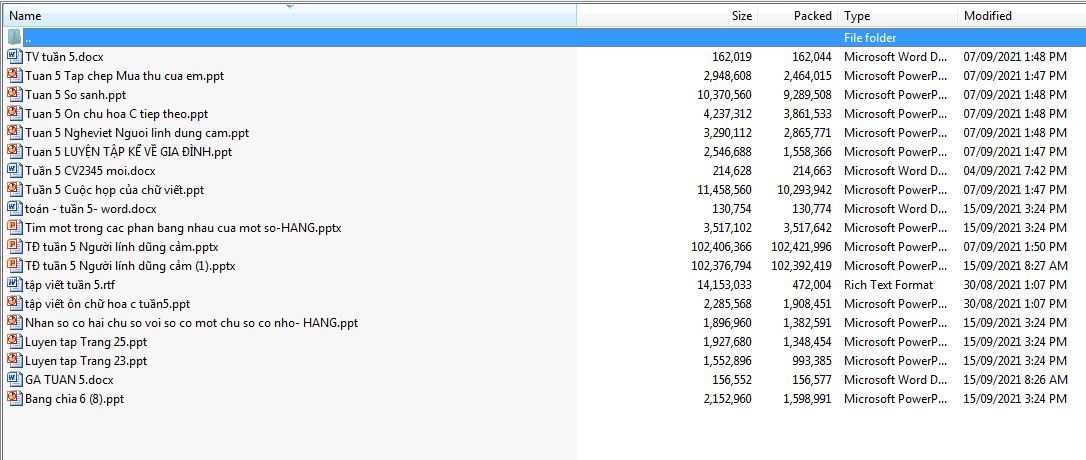Screen dimensions: 1086x460
Task: Click the icon of TĐ tuần 5 Người lính dũng cảm (1).pptx
Action: click(14, 266)
